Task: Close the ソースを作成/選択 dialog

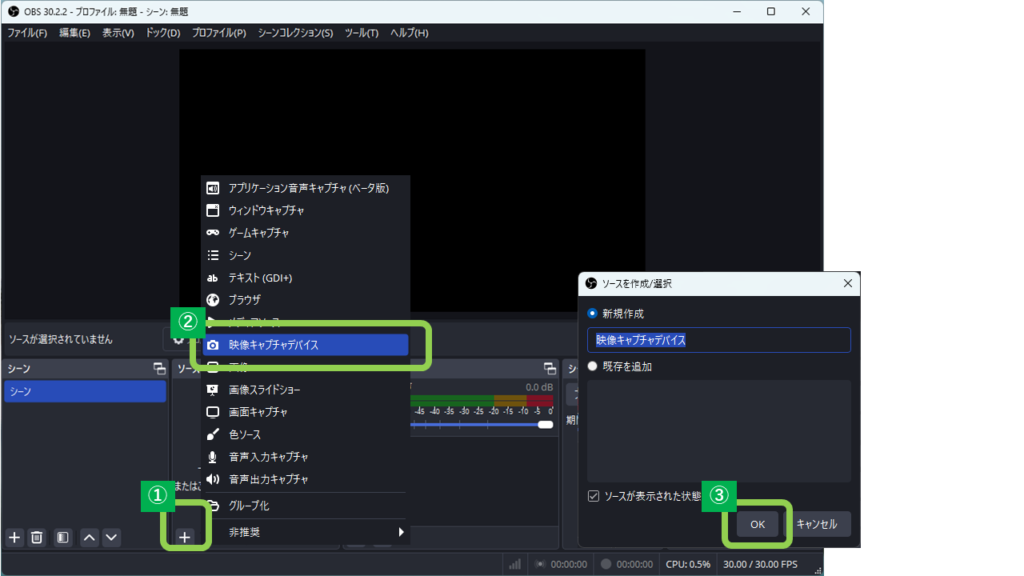Action: pyautogui.click(x=848, y=283)
